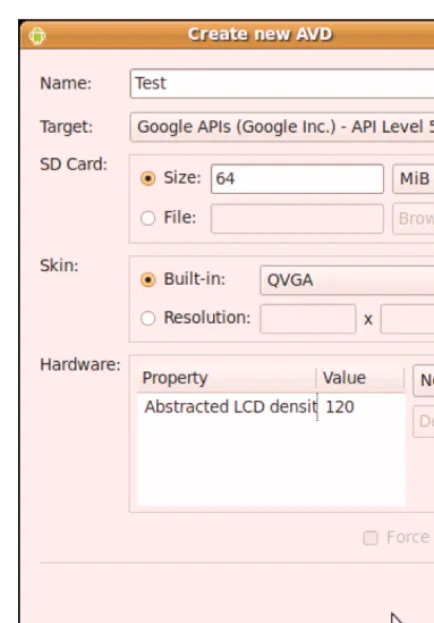Select the Abstracted LCD density row
The image size is (434, 623).
[x=271, y=407]
